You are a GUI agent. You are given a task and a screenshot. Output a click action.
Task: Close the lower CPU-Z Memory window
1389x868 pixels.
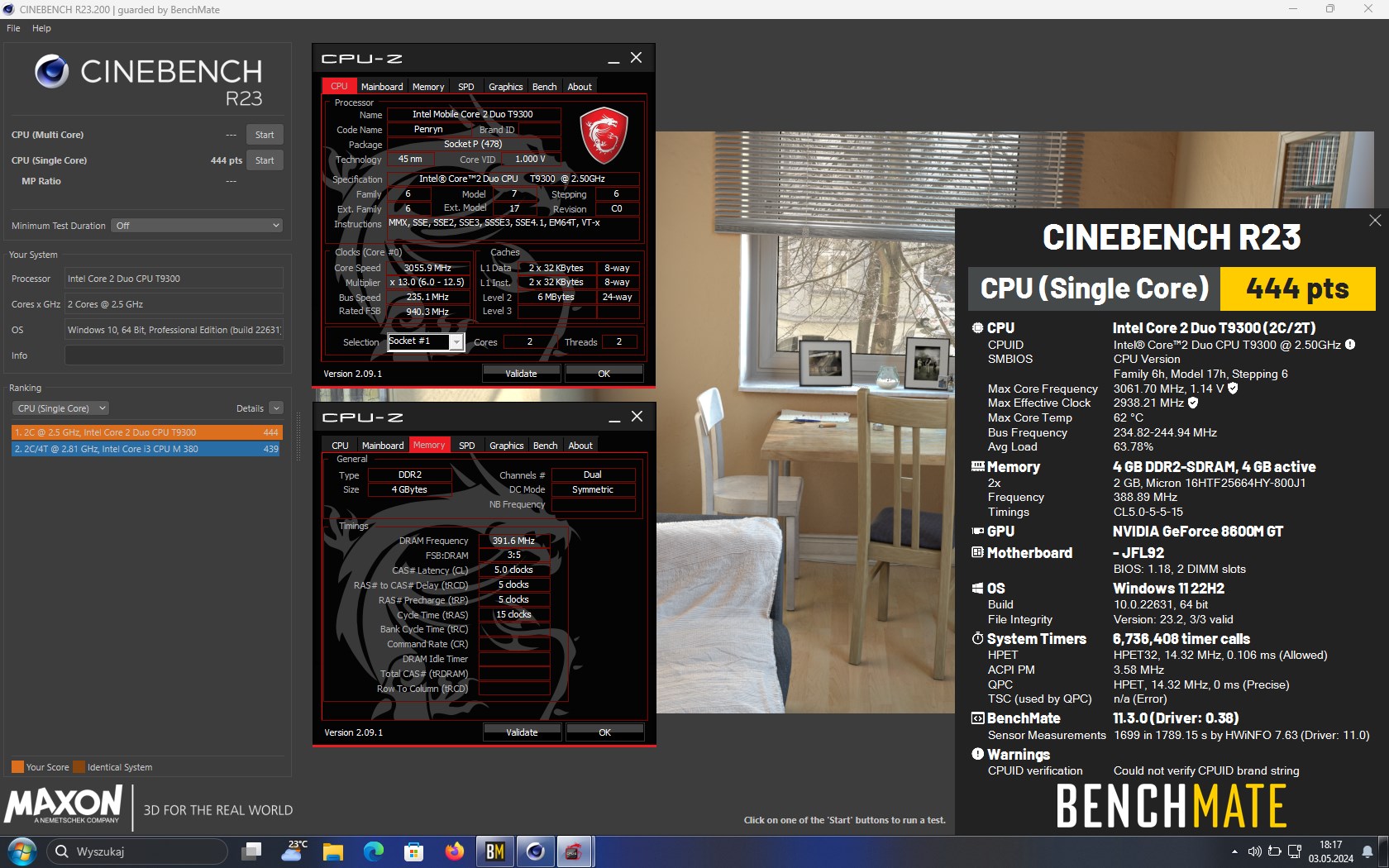pos(637,417)
